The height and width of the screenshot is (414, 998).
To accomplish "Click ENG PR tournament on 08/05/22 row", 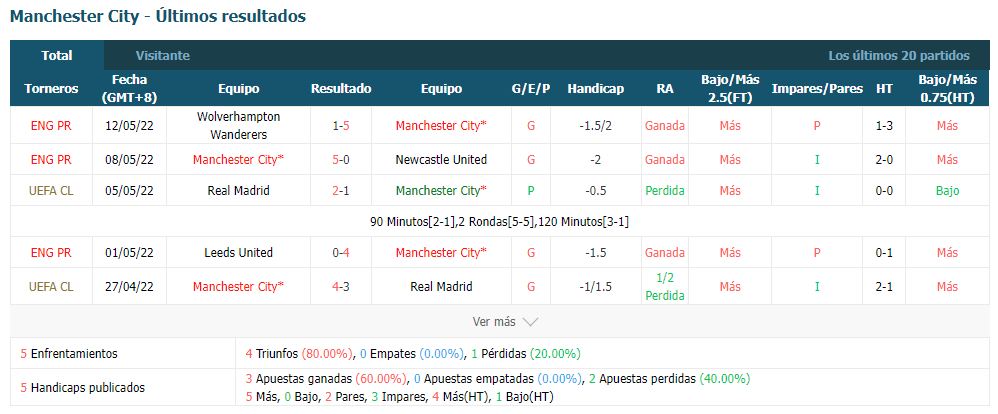I will tap(51, 159).
